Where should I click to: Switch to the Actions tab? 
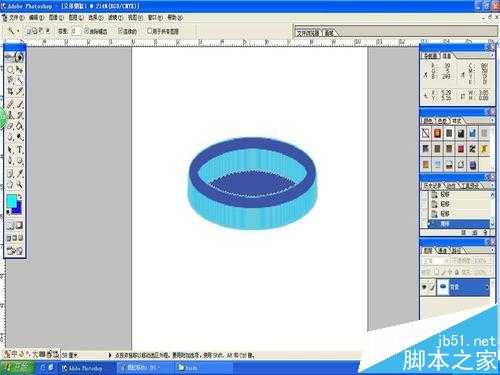tap(451, 185)
